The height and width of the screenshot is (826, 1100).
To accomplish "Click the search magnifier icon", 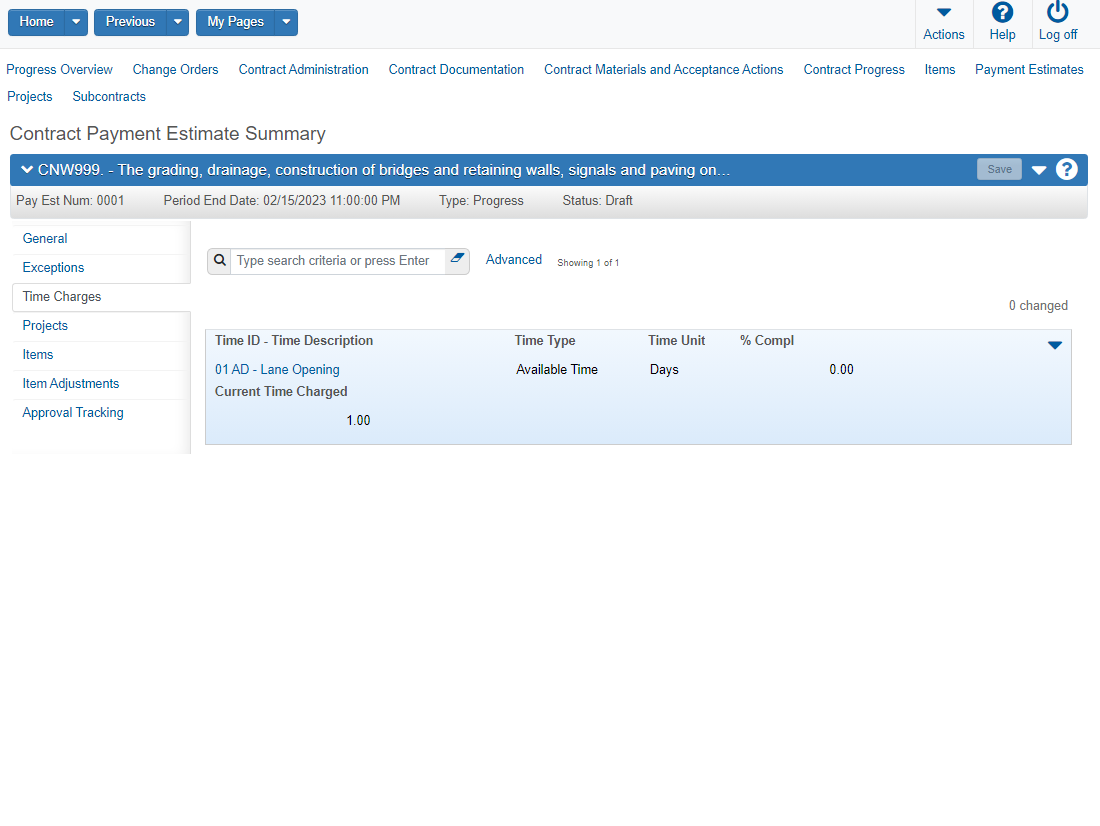I will [220, 260].
